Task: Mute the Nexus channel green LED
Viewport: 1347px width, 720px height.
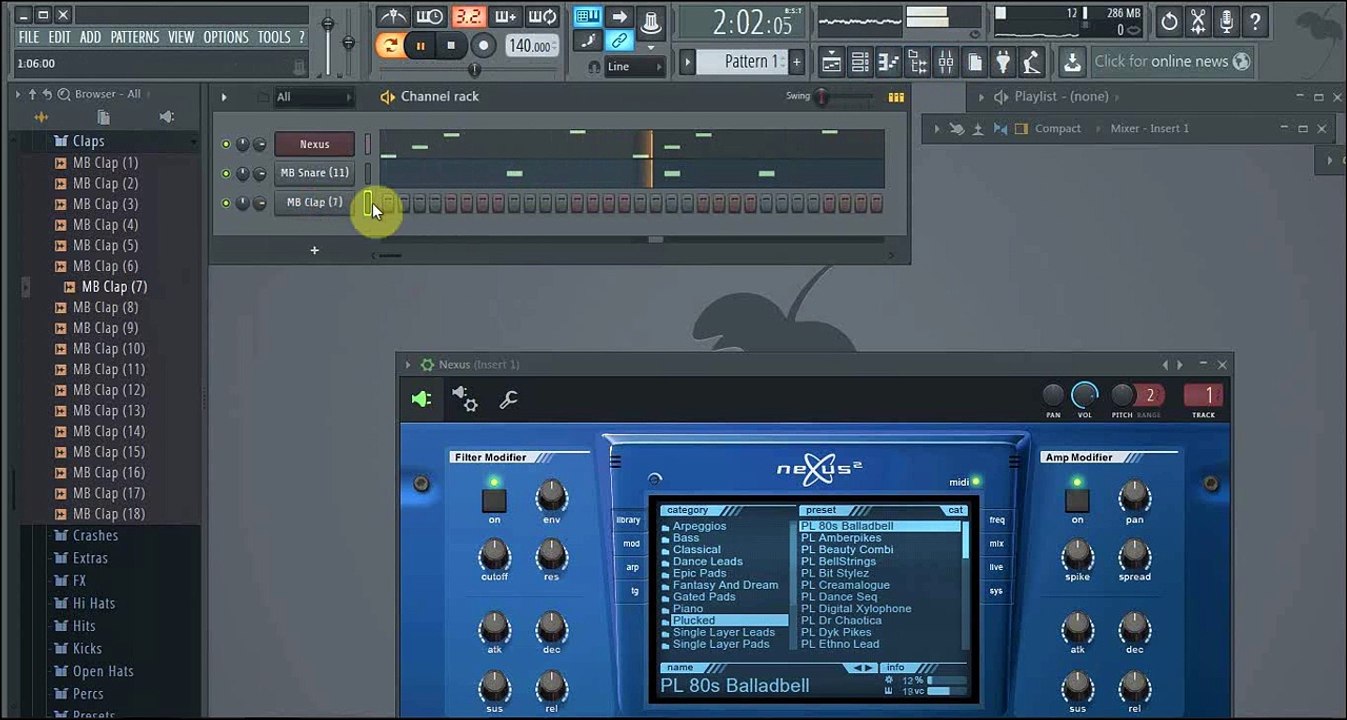Action: point(225,144)
